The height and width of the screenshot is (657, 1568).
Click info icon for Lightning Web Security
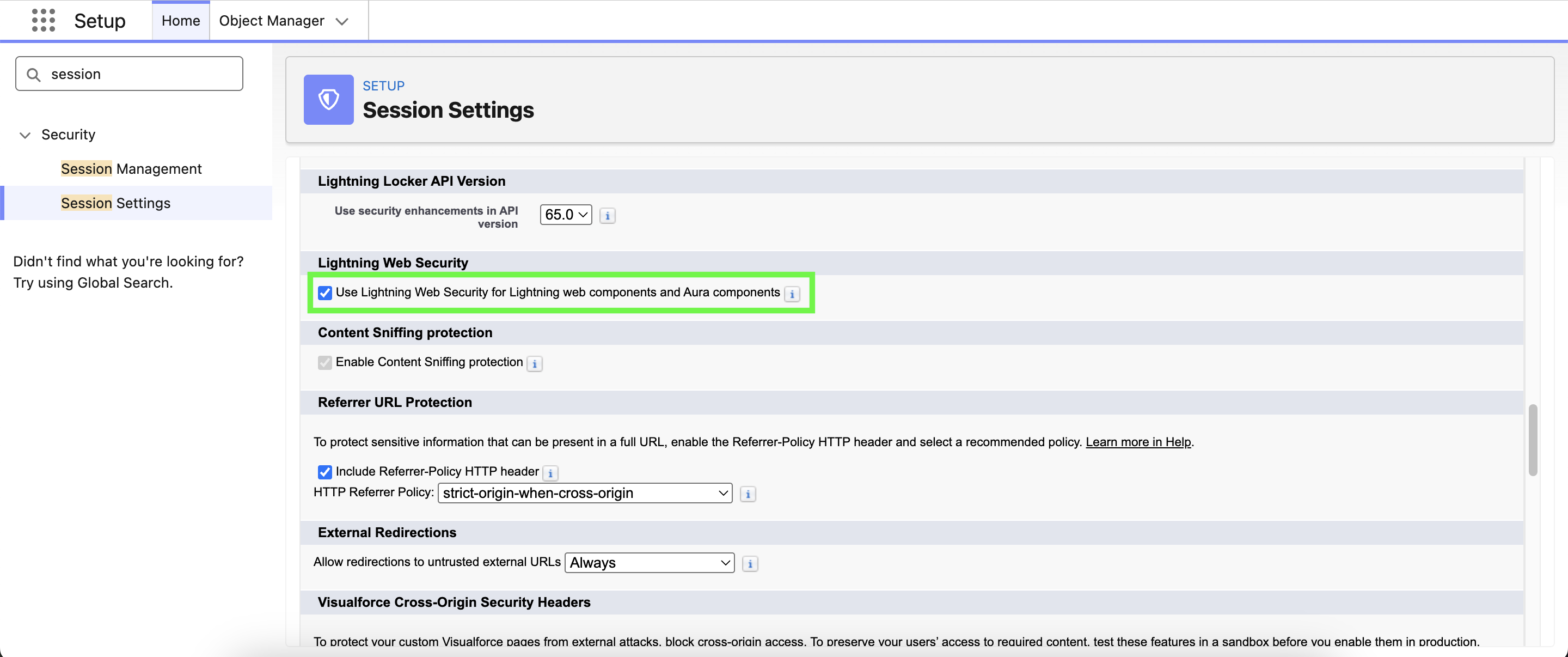click(x=791, y=294)
